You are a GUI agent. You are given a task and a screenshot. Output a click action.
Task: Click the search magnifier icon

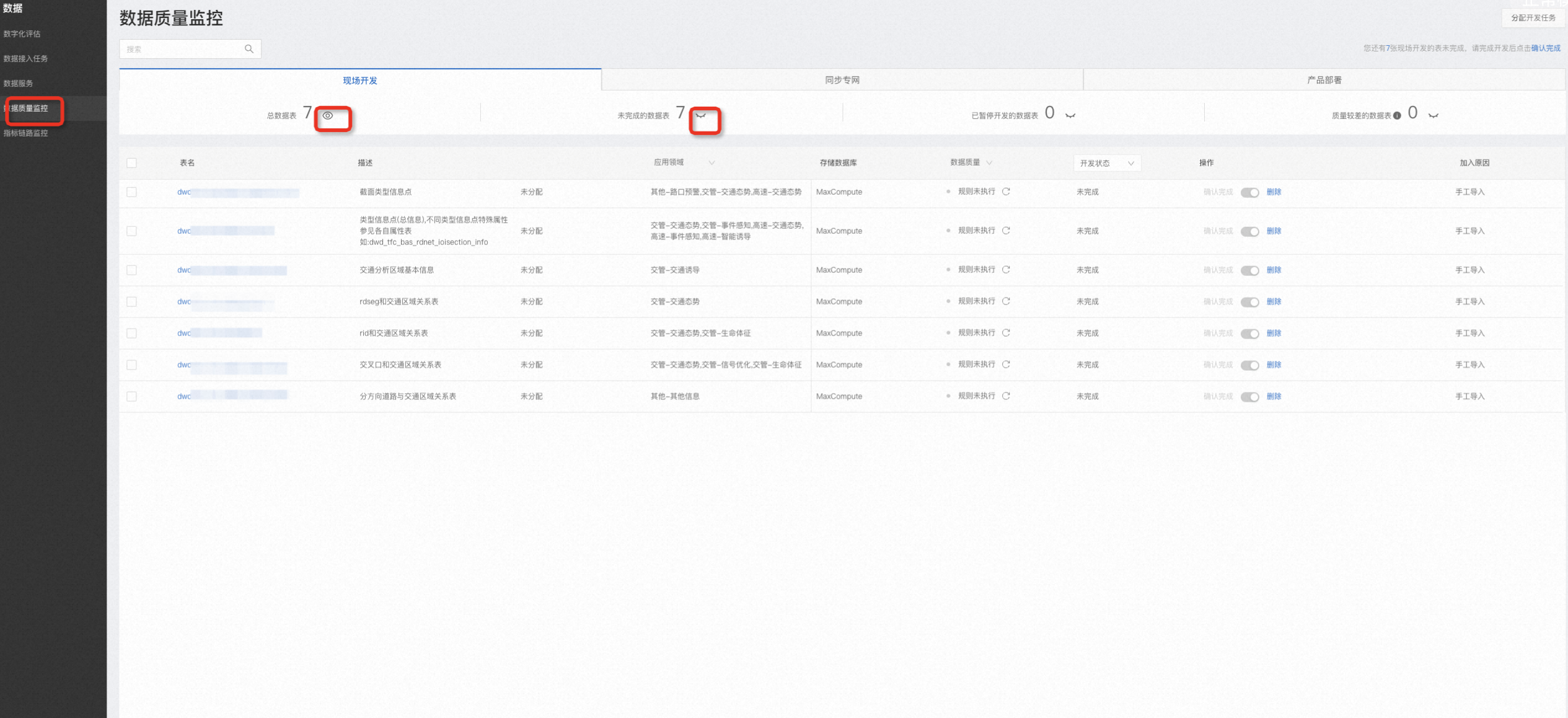pos(249,49)
